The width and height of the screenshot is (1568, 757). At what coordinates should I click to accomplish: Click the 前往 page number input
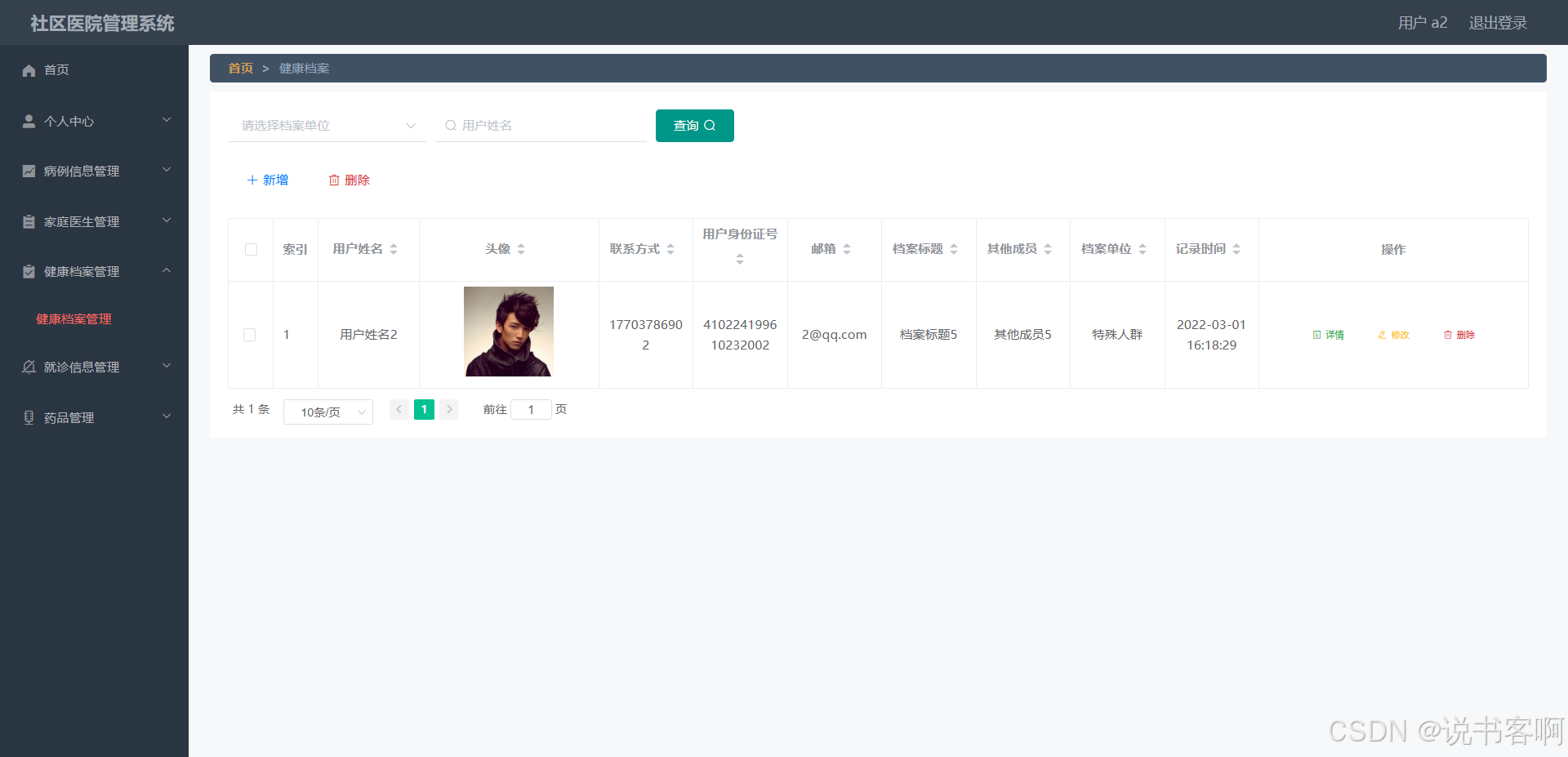[531, 409]
